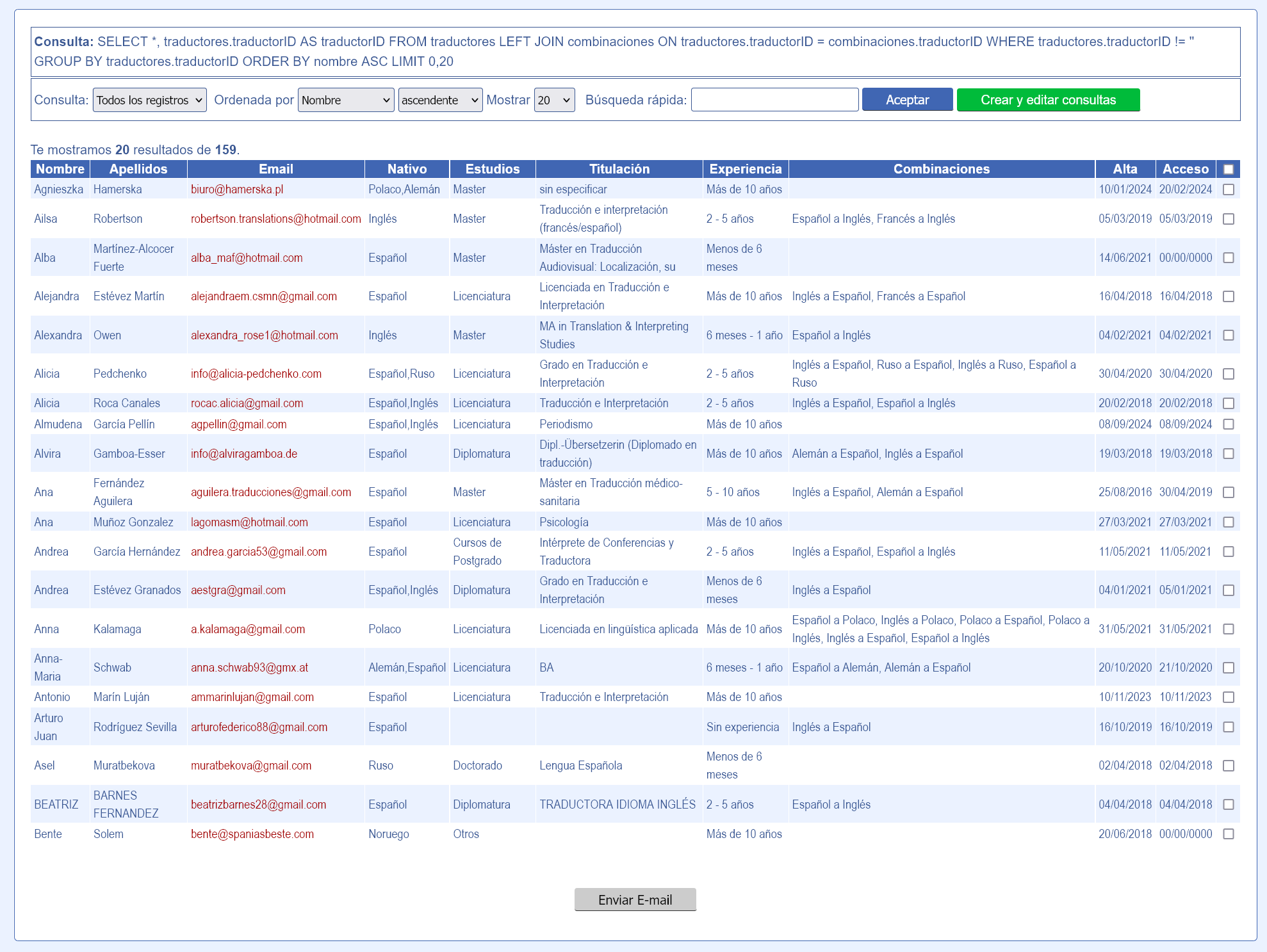Click the 'Crear y editar consultas' button

[x=1048, y=101]
